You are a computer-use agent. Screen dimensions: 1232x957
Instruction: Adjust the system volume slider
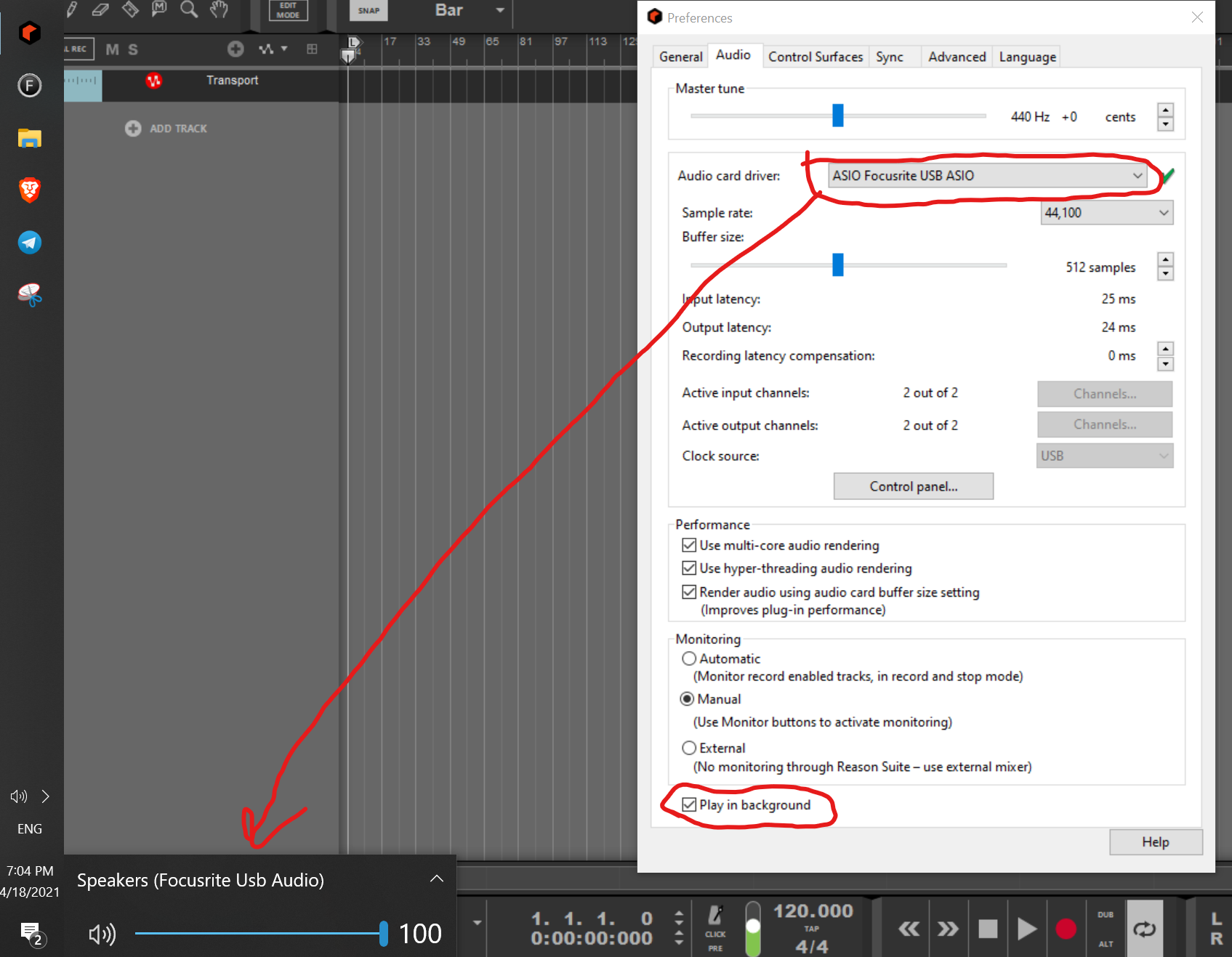pos(262,934)
